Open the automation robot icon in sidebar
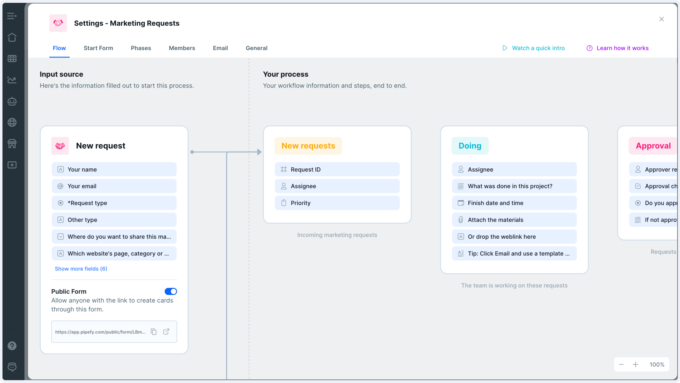 tap(12, 101)
